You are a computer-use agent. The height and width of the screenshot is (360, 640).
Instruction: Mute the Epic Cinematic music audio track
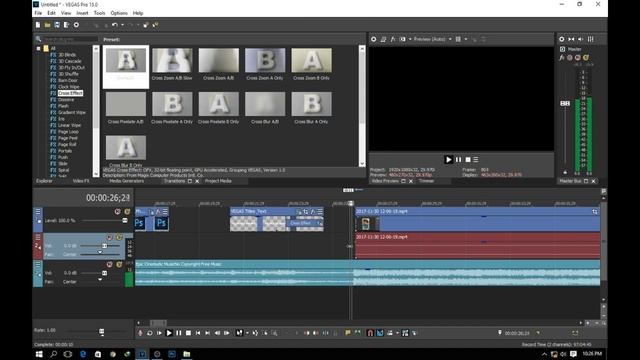point(109,264)
